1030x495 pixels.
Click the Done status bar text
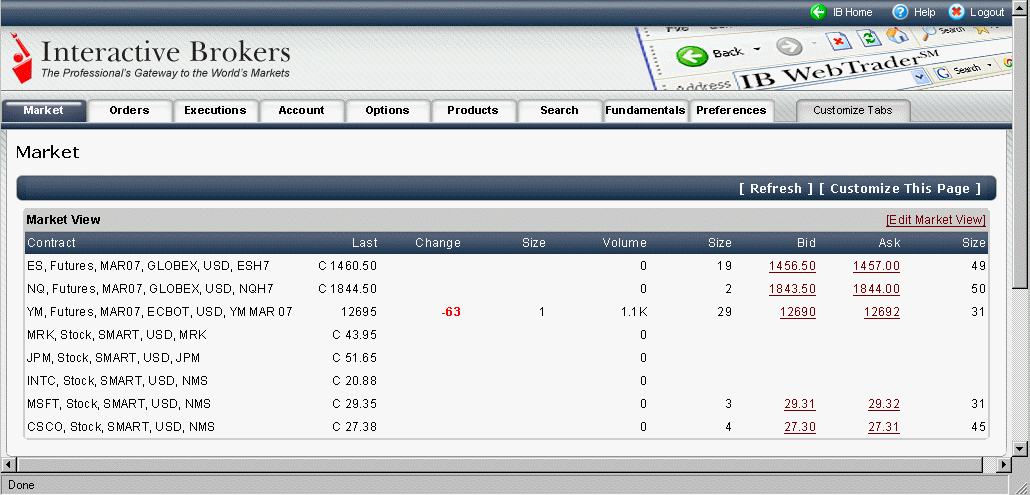coord(21,485)
